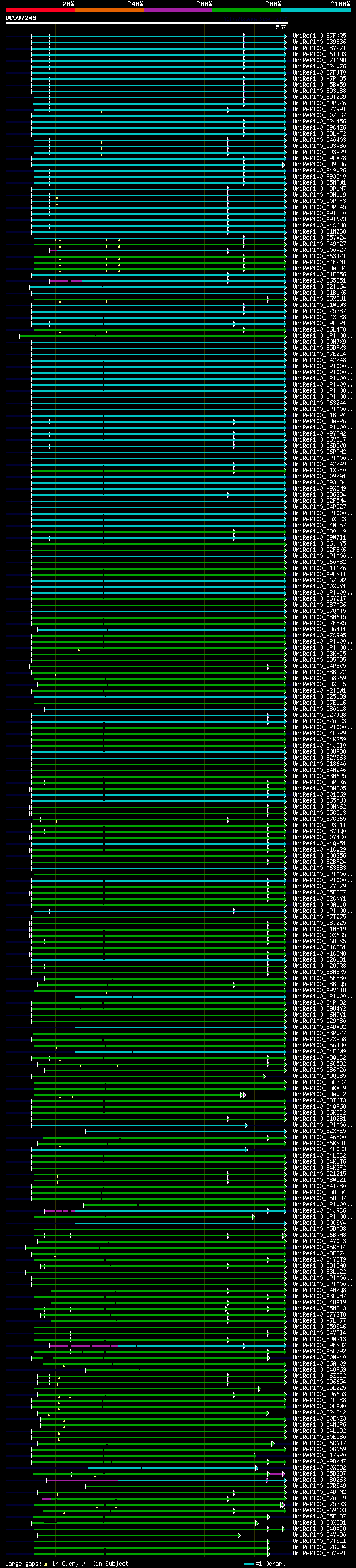Select the UniRef100_A9P926 label
The image size is (356, 1568).
(x=319, y=103)
